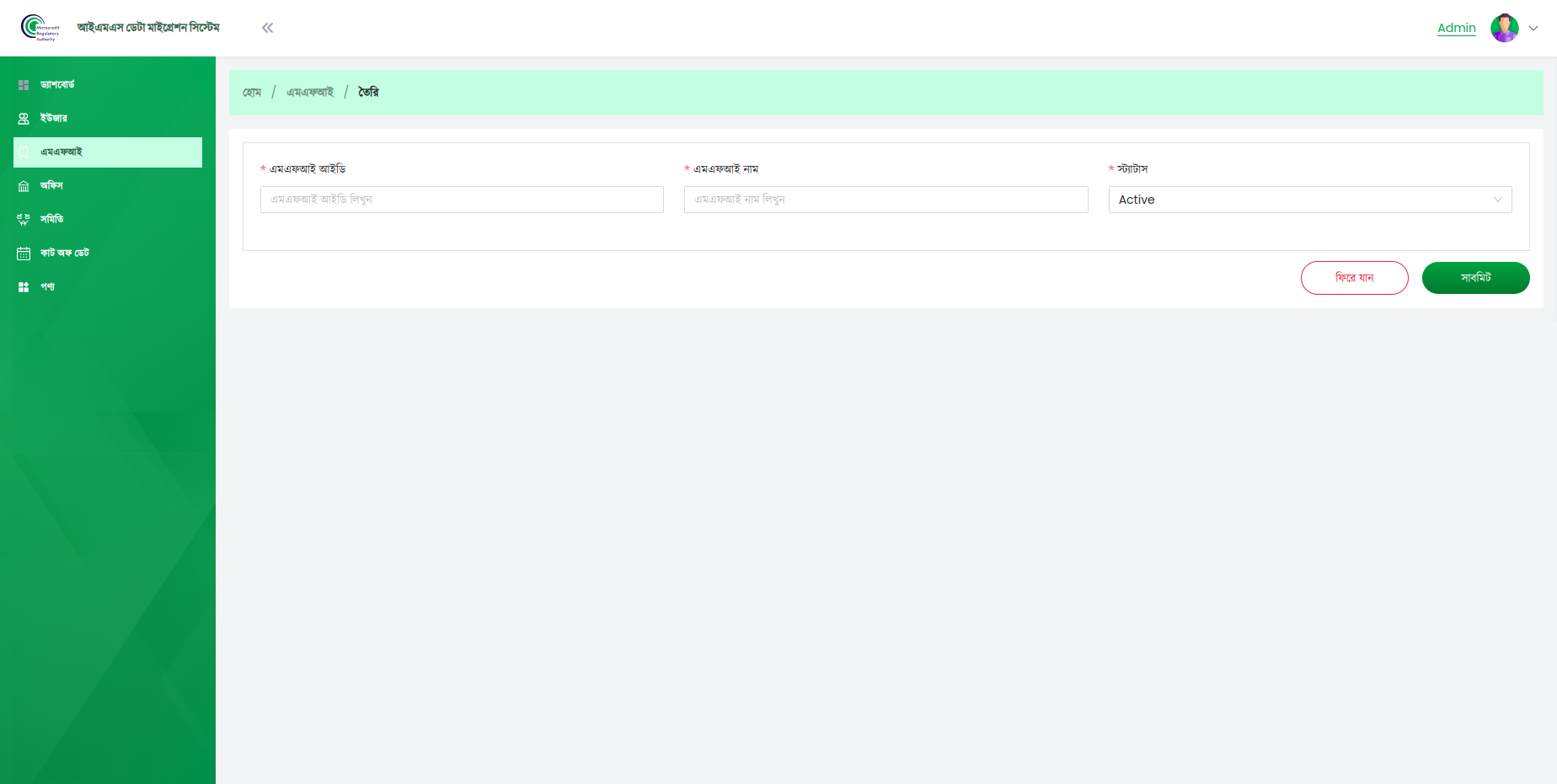1557x784 pixels.
Task: Click the এমএফআই bookmark icon in sidebar
Action: point(24,152)
